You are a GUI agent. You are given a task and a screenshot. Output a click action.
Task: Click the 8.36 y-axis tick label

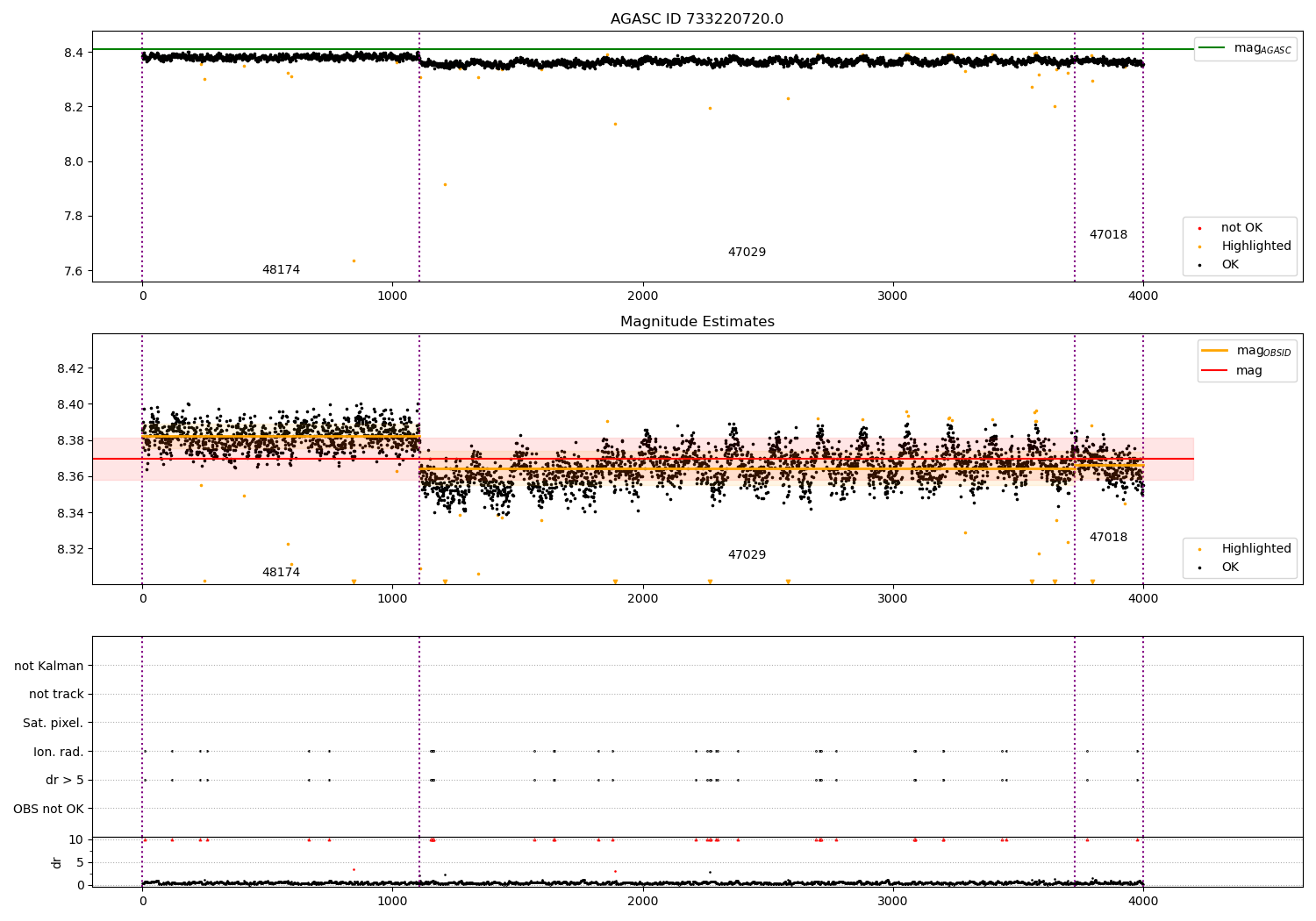[x=70, y=477]
